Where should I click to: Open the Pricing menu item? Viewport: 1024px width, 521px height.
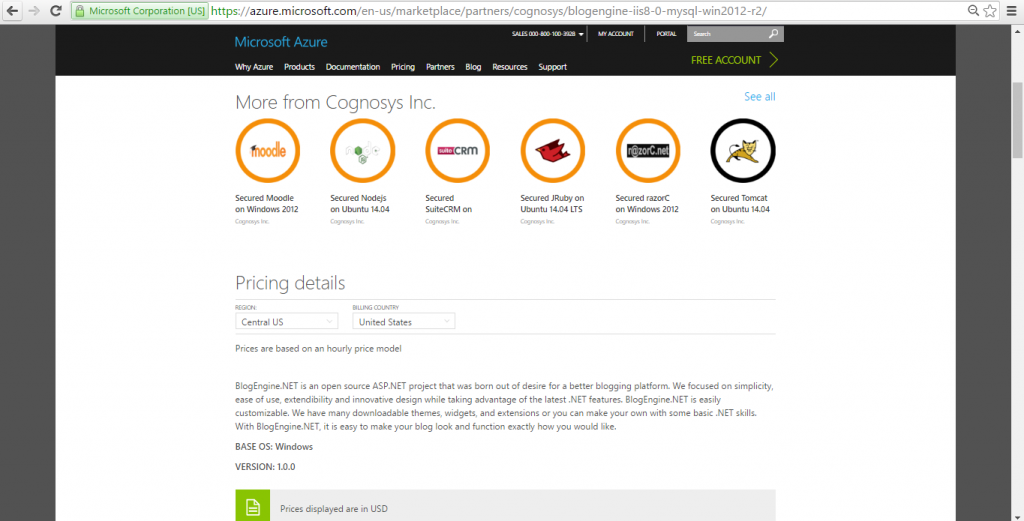pos(403,67)
